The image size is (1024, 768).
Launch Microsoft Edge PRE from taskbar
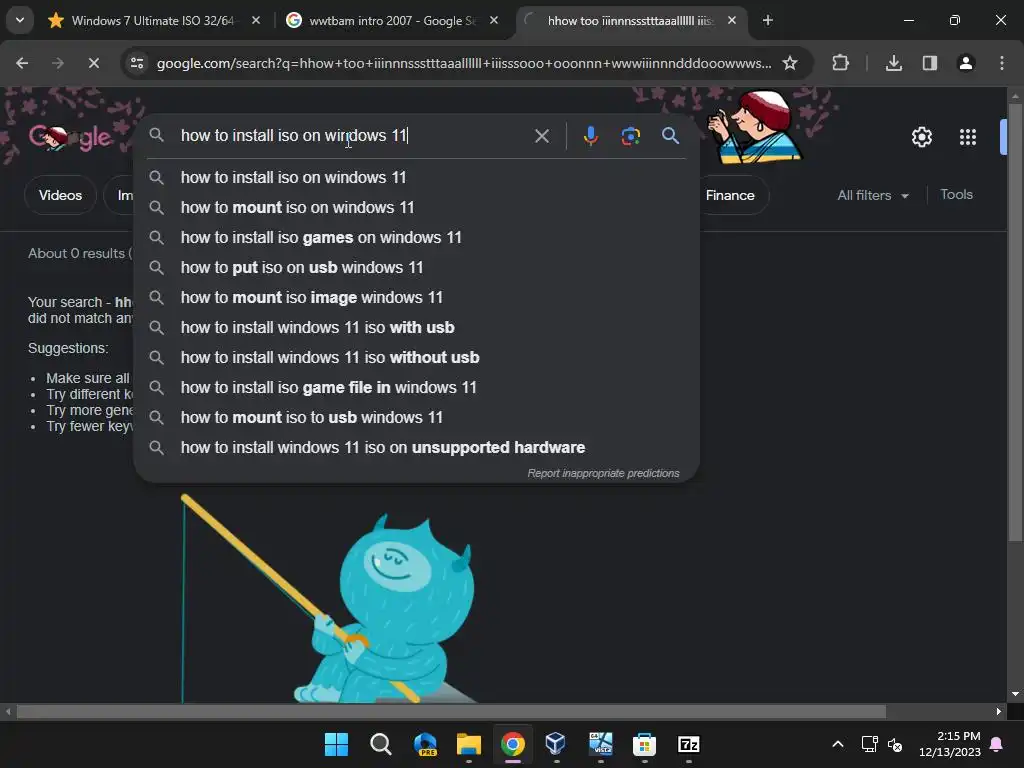pos(425,744)
